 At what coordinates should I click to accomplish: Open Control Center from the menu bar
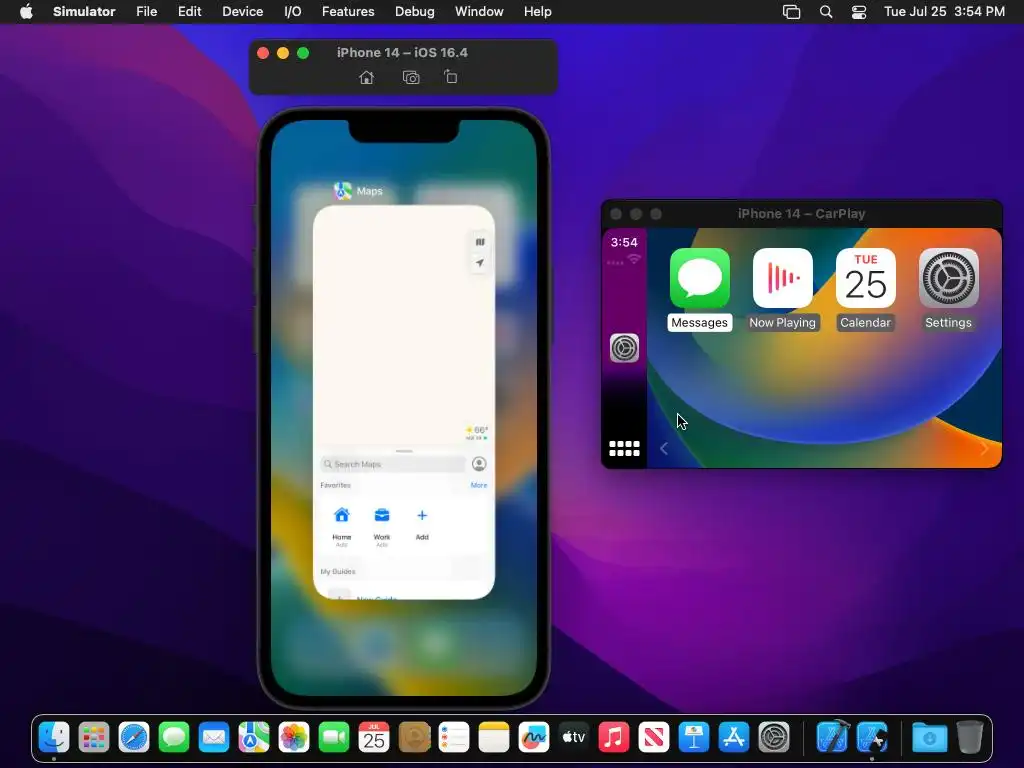click(x=859, y=12)
